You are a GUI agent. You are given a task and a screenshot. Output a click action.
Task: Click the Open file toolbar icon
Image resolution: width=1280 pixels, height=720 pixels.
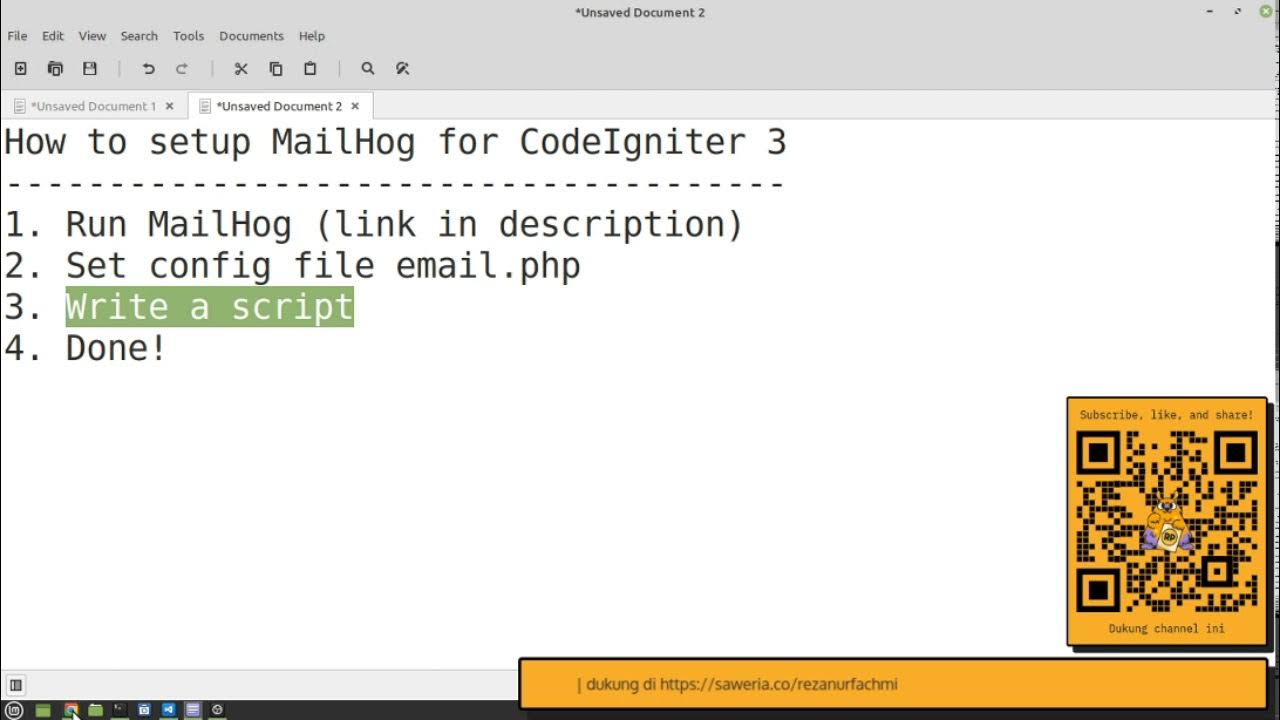point(55,69)
